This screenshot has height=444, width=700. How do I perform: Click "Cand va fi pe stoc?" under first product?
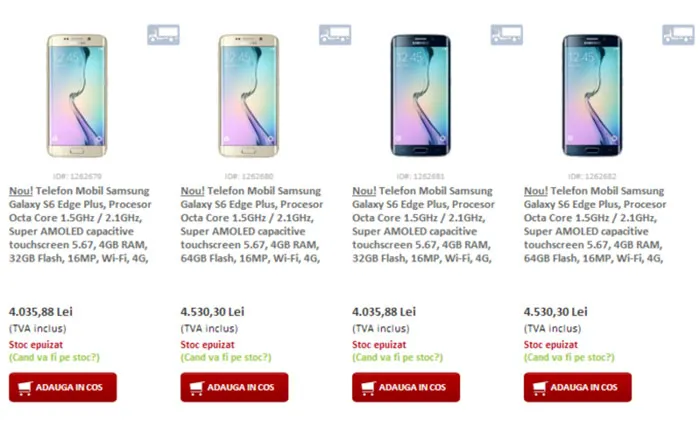click(56, 357)
